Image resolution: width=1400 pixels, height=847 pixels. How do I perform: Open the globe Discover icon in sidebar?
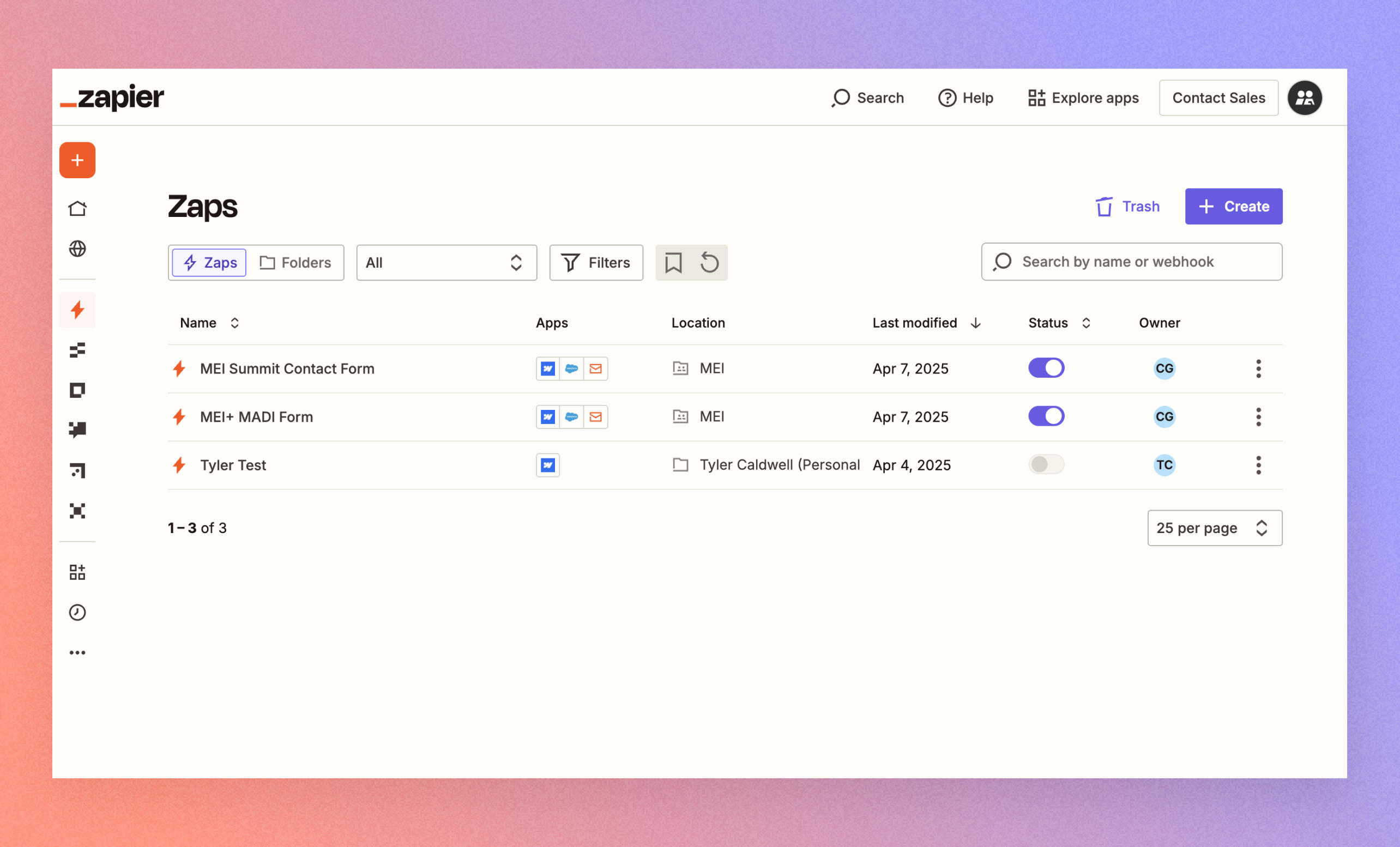click(77, 248)
